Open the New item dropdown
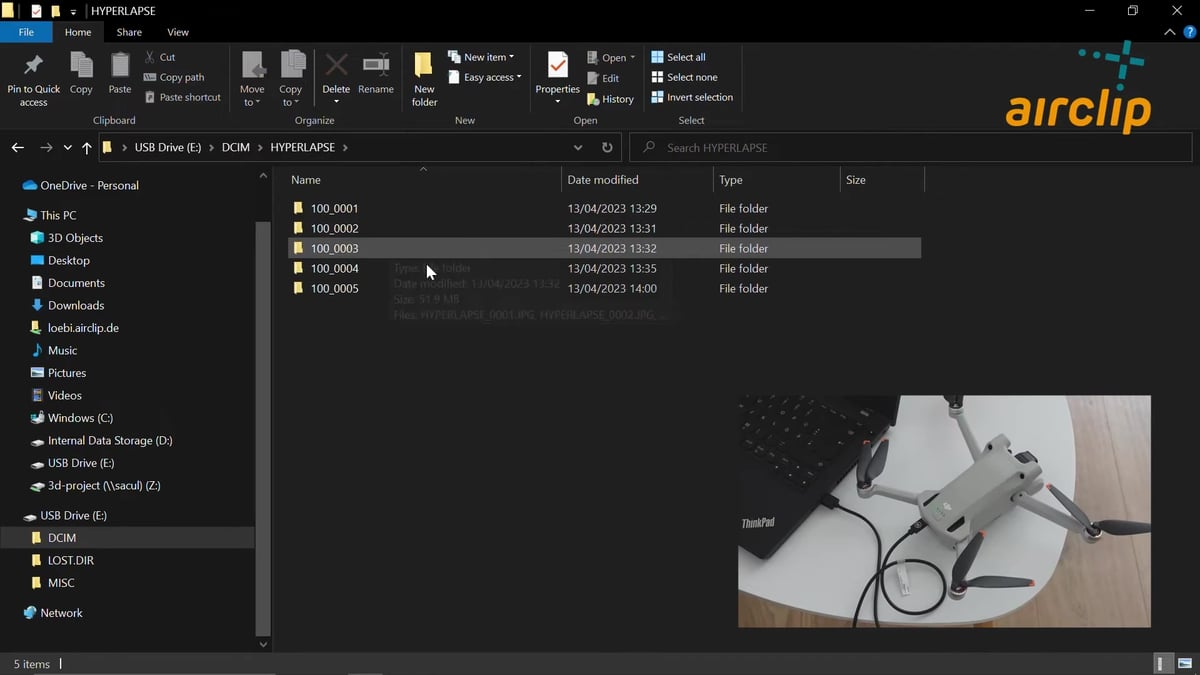 click(481, 57)
